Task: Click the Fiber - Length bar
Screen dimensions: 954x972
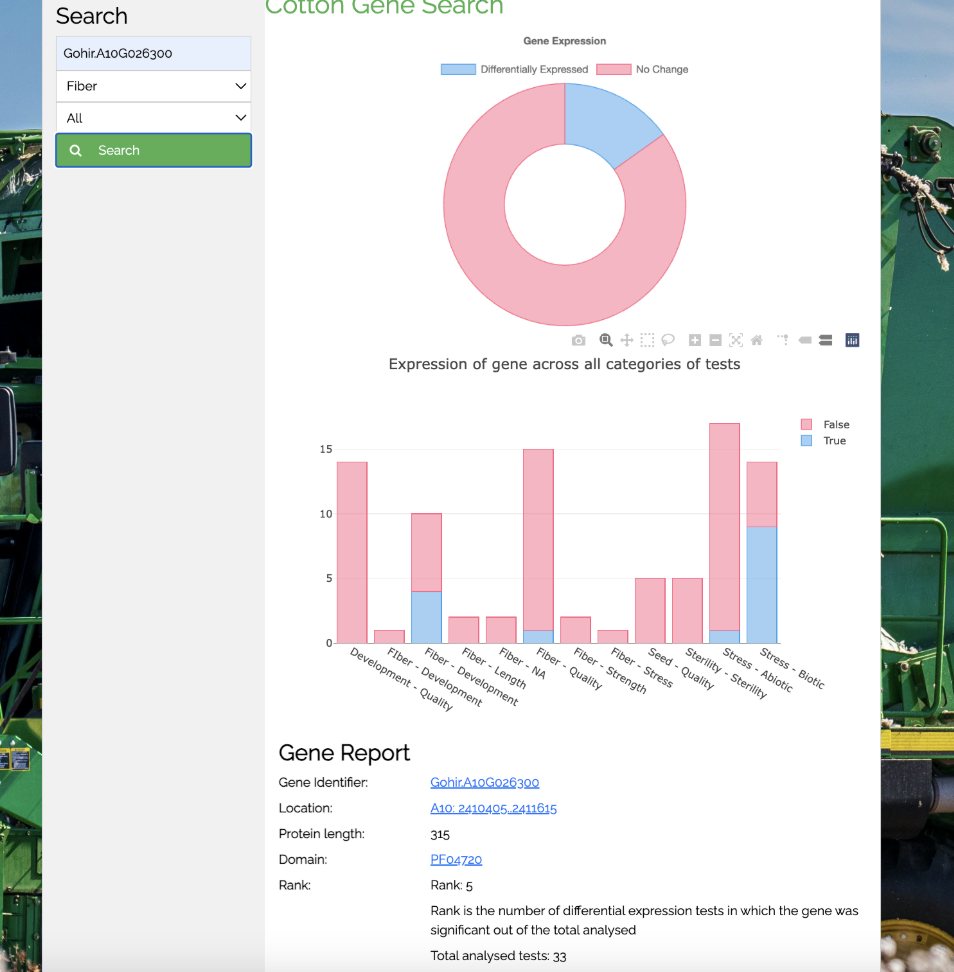Action: (x=464, y=630)
